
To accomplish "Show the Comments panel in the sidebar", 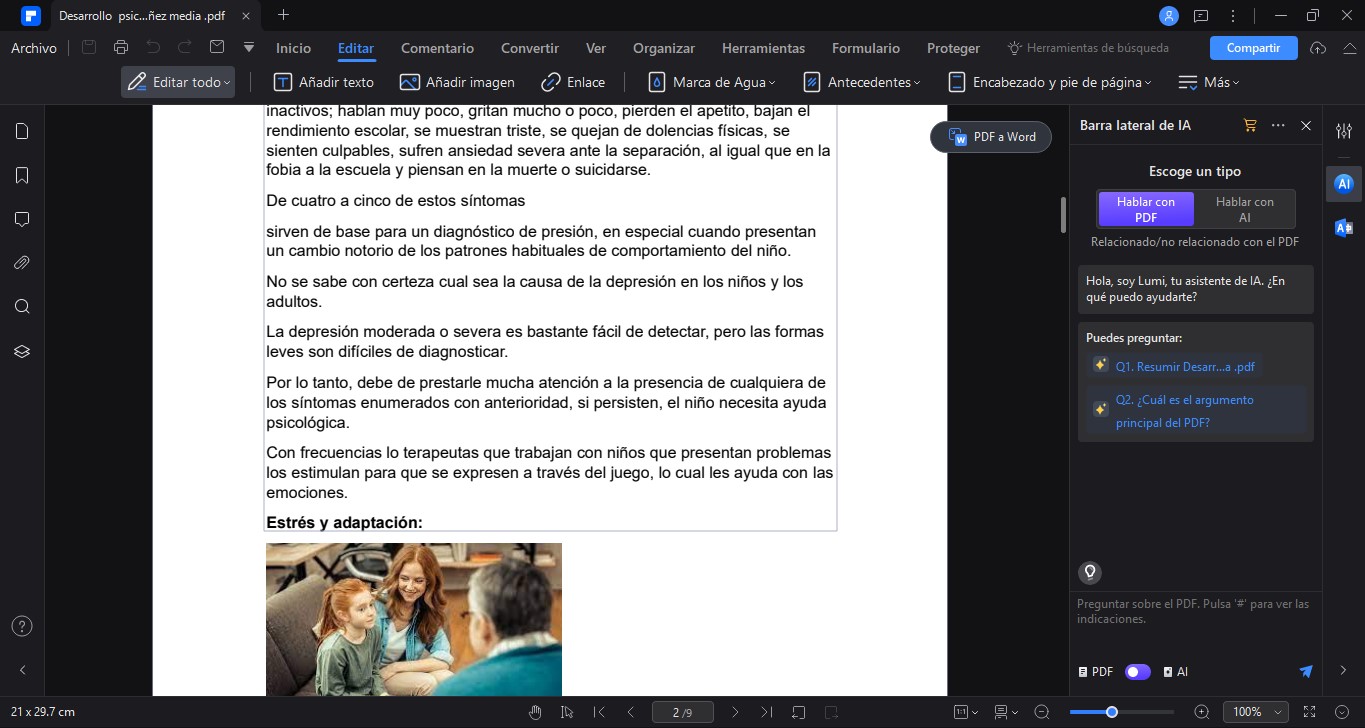I will tap(22, 219).
